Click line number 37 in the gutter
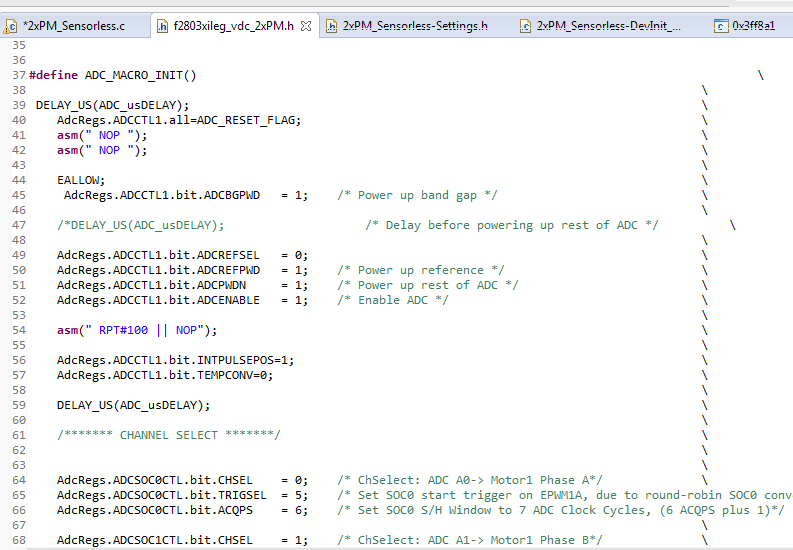This screenshot has width=793, height=550. (19, 75)
